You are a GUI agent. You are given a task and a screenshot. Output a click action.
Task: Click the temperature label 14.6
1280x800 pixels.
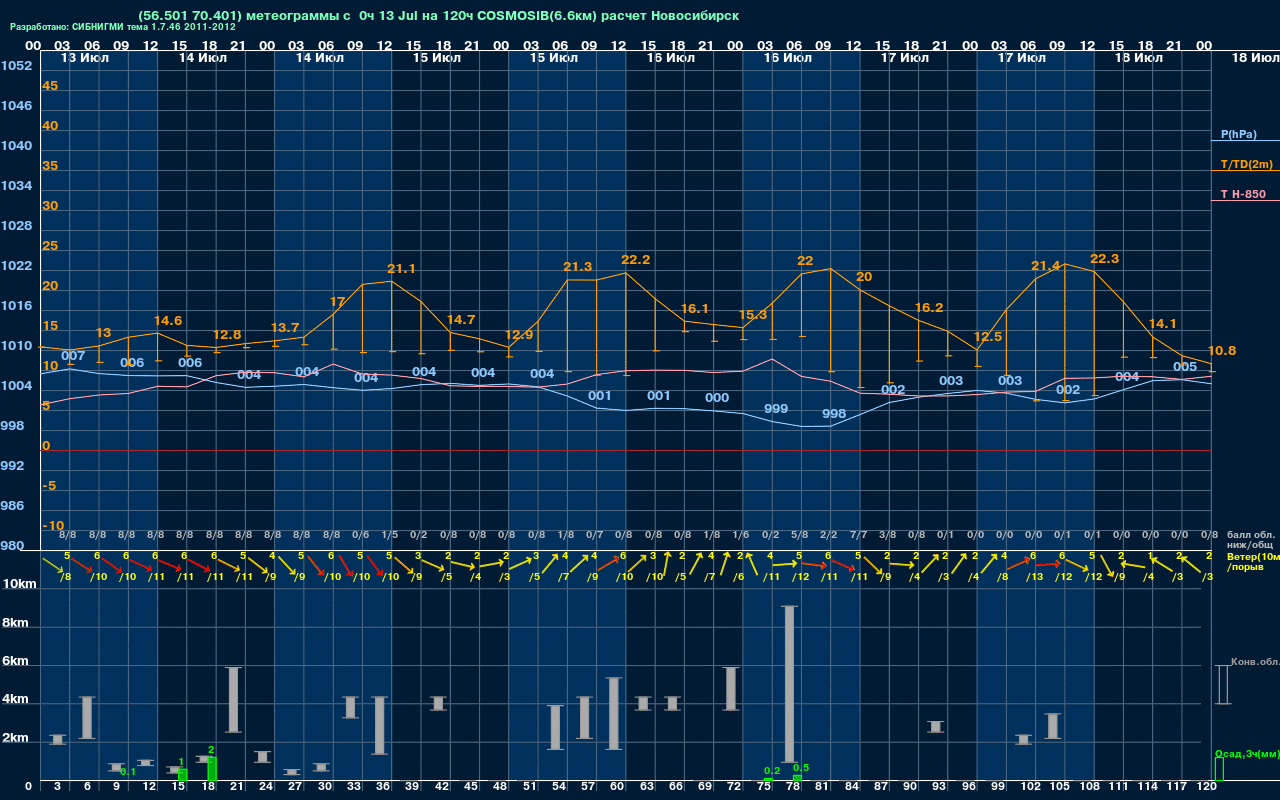pyautogui.click(x=168, y=321)
